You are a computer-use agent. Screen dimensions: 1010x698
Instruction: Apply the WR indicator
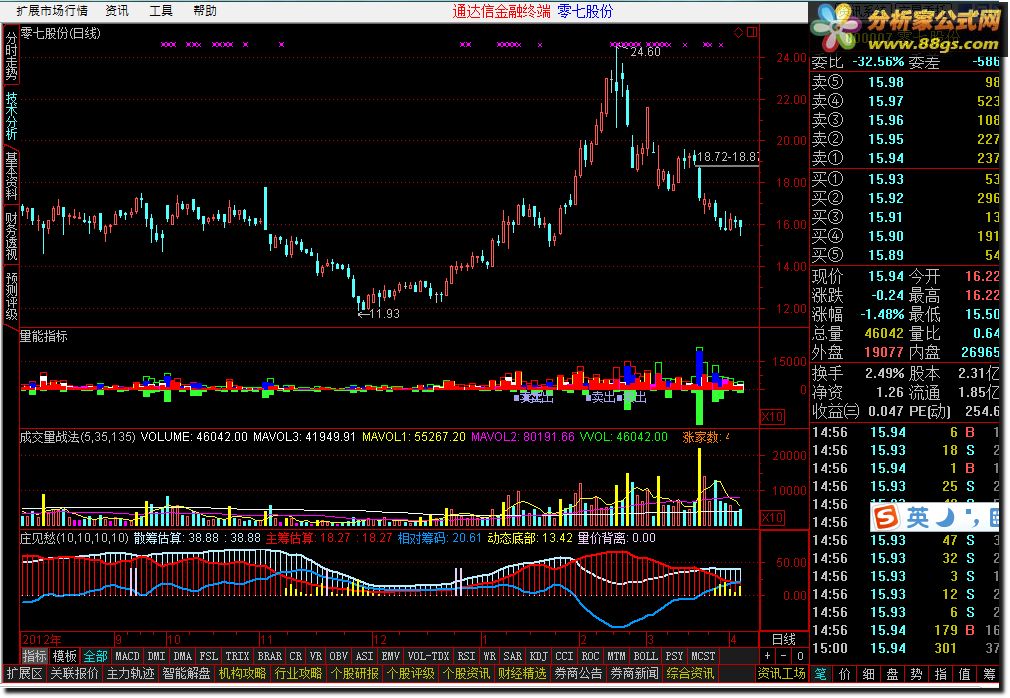click(x=489, y=656)
